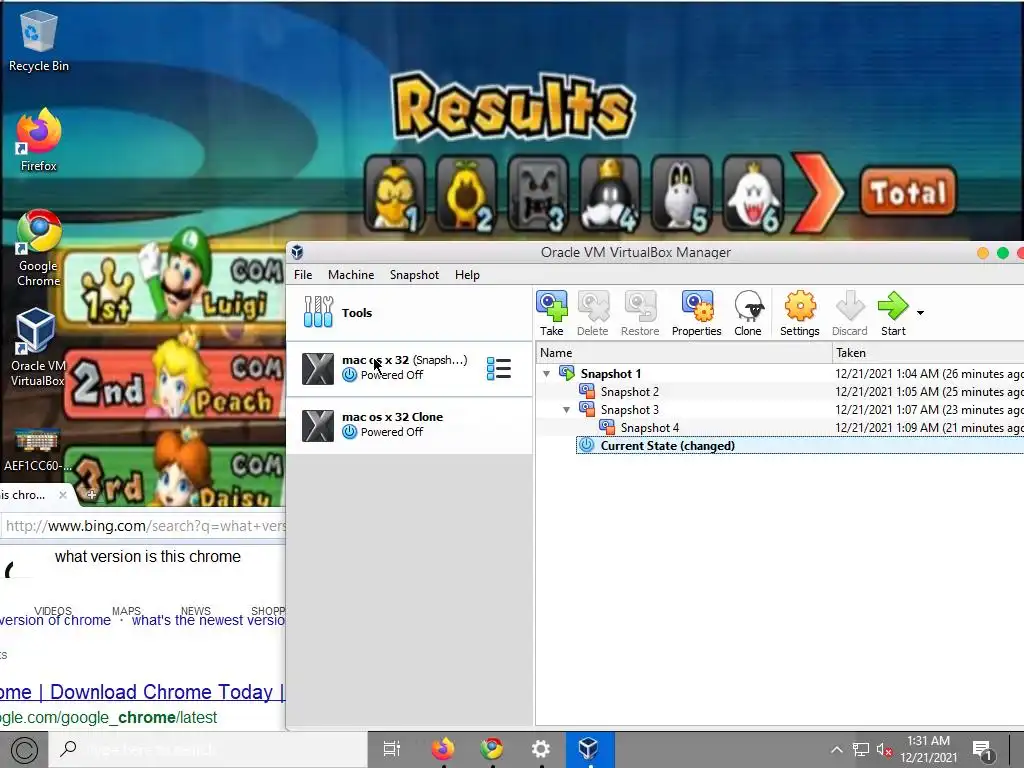Click the Taken column header
This screenshot has height=768, width=1024.
point(928,353)
